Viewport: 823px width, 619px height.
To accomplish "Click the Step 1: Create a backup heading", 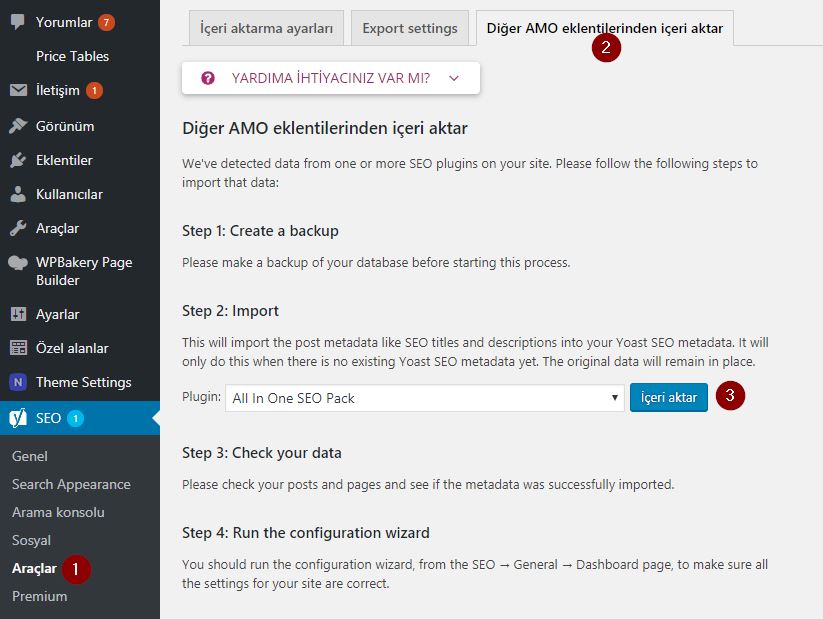I will pyautogui.click(x=260, y=231).
